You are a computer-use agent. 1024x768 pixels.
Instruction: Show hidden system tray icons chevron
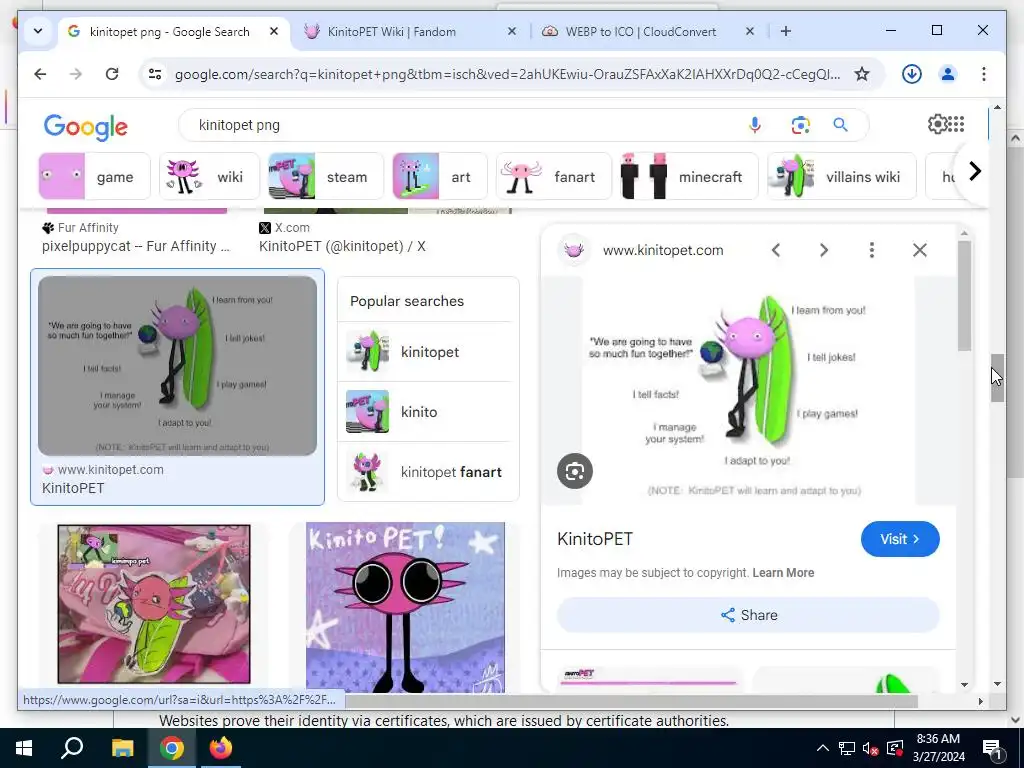point(823,748)
